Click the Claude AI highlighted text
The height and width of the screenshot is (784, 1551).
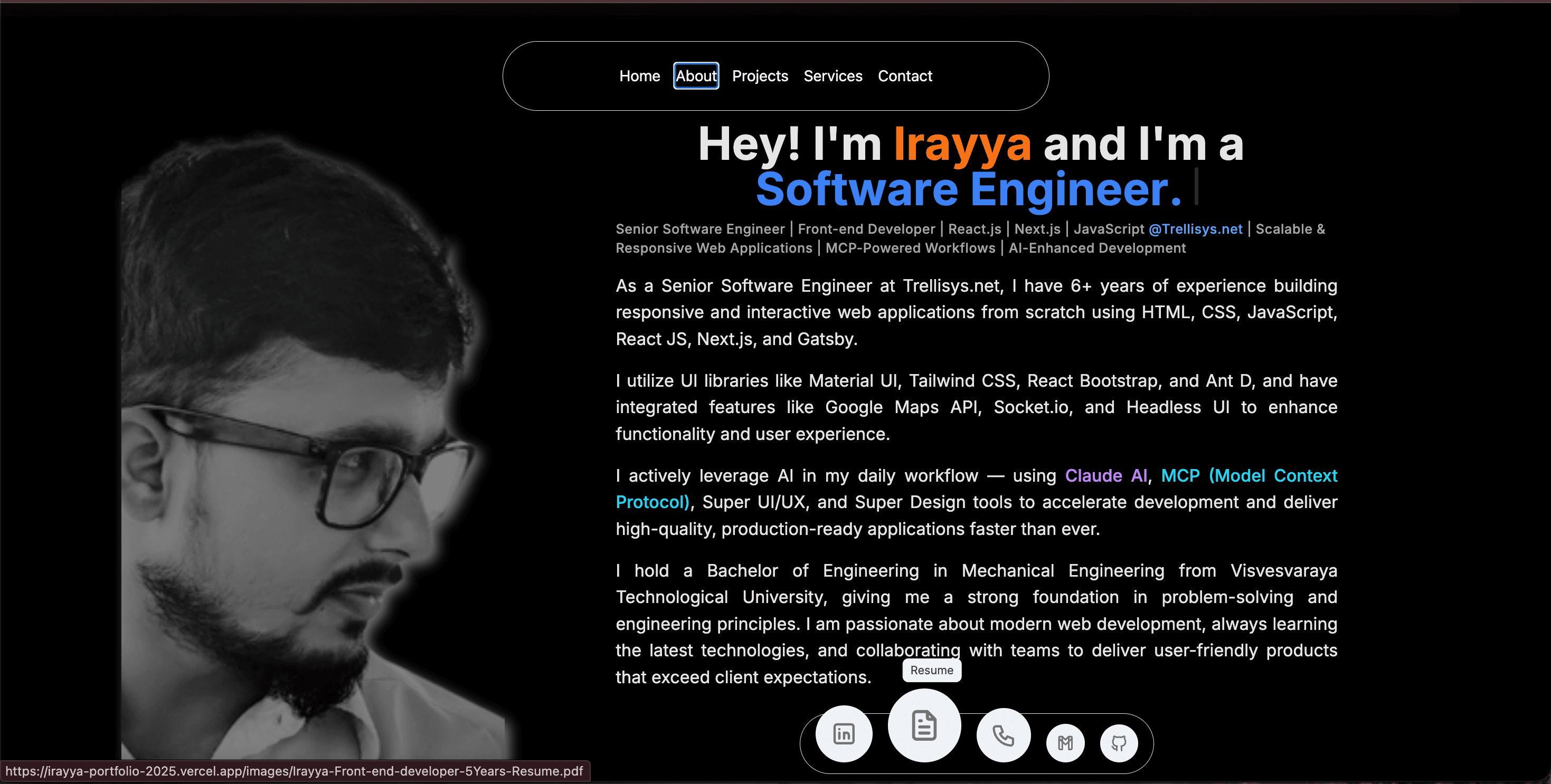pos(1106,476)
